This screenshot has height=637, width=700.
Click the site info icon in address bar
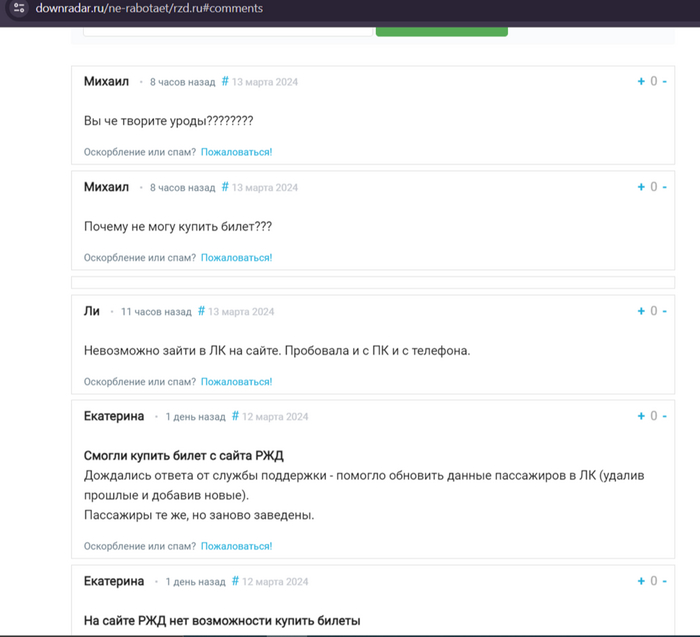coord(18,8)
